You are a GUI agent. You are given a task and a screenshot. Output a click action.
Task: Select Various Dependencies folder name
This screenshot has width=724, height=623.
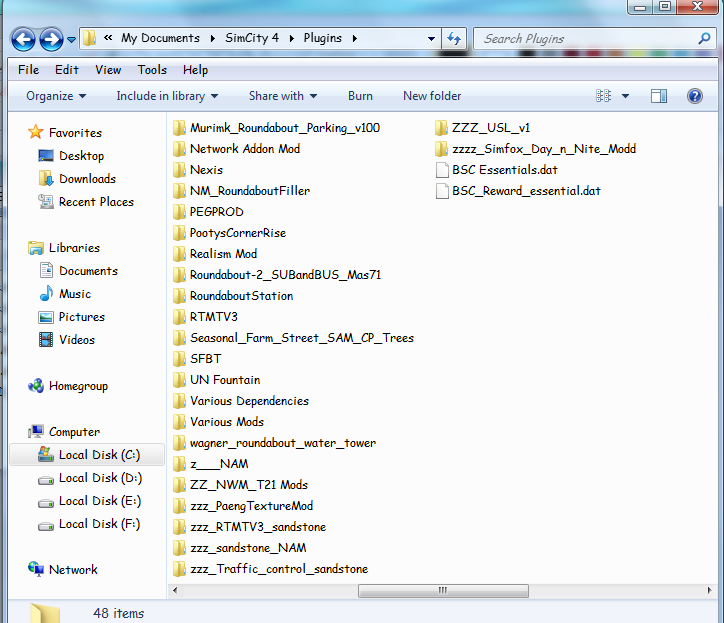coord(249,401)
